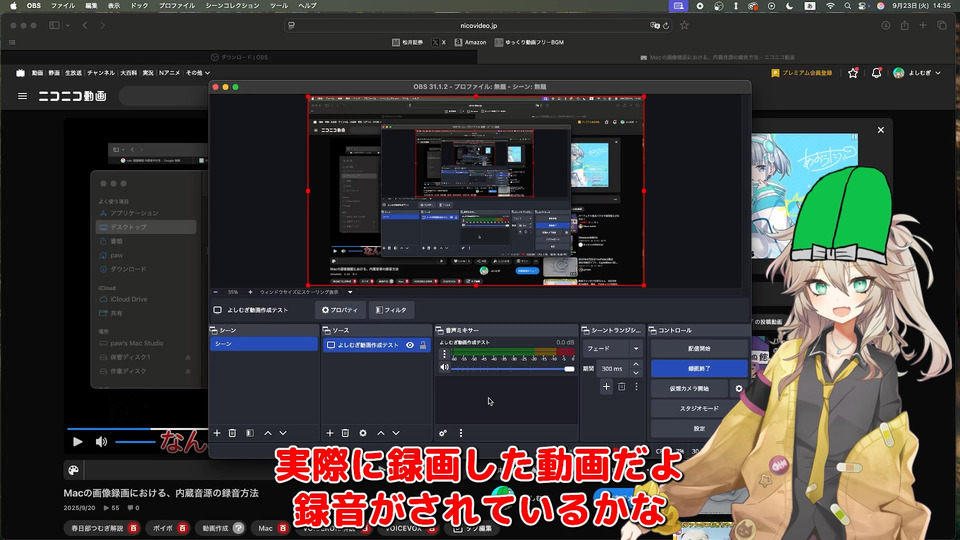Screen dimensions: 960x540
Task: Open the Niconico hamburger menu
Action: [x=23, y=96]
